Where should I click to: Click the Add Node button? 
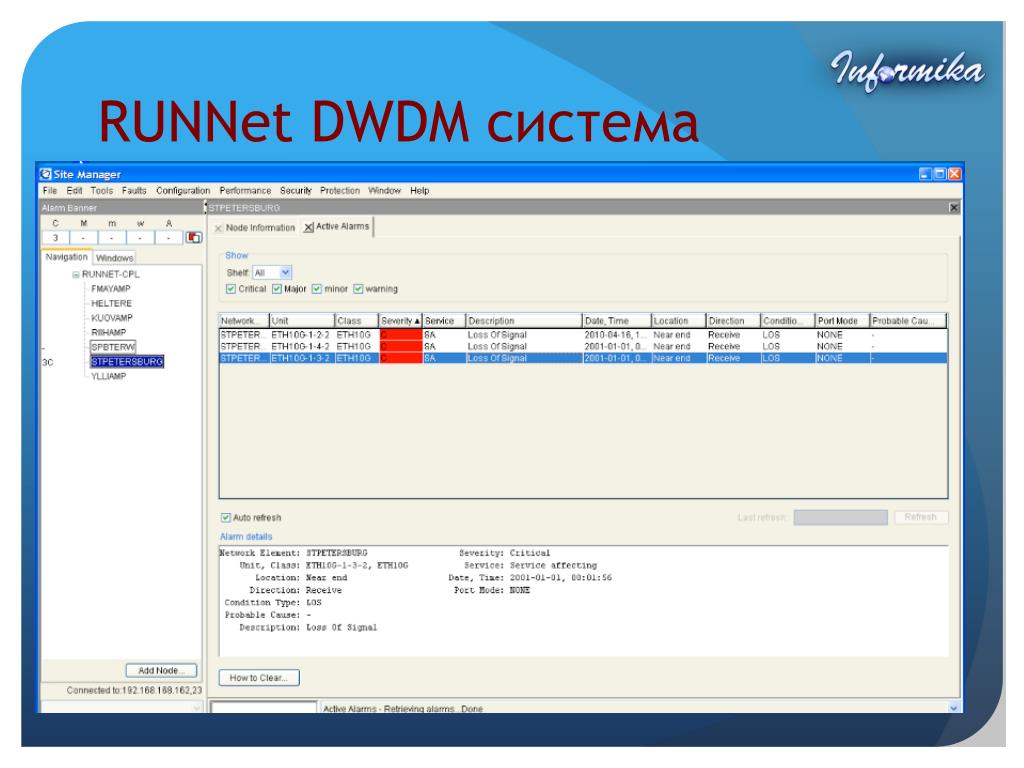[161, 671]
